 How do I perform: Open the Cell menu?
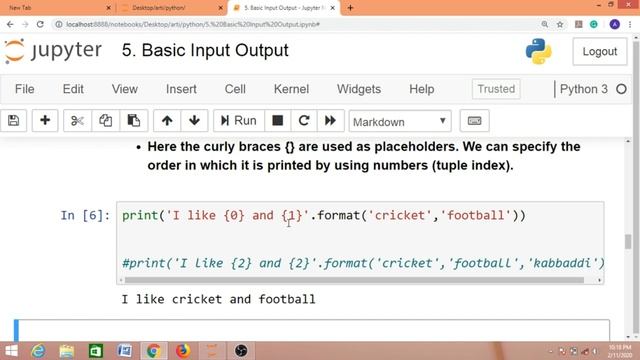235,89
